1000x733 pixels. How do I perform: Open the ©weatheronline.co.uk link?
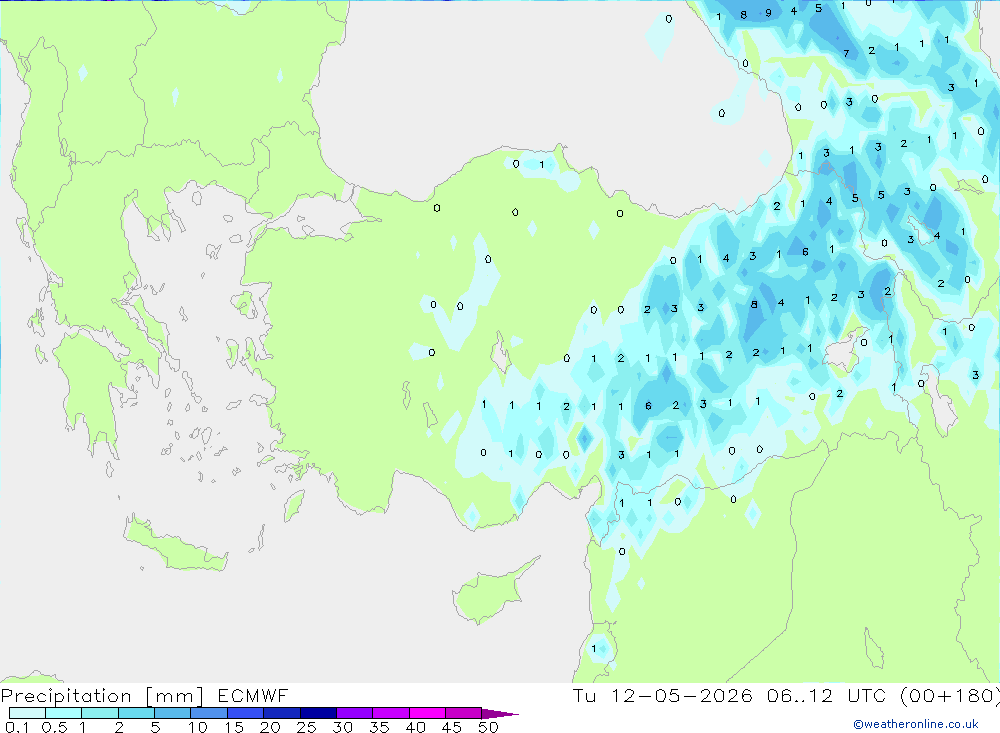pyautogui.click(x=916, y=724)
